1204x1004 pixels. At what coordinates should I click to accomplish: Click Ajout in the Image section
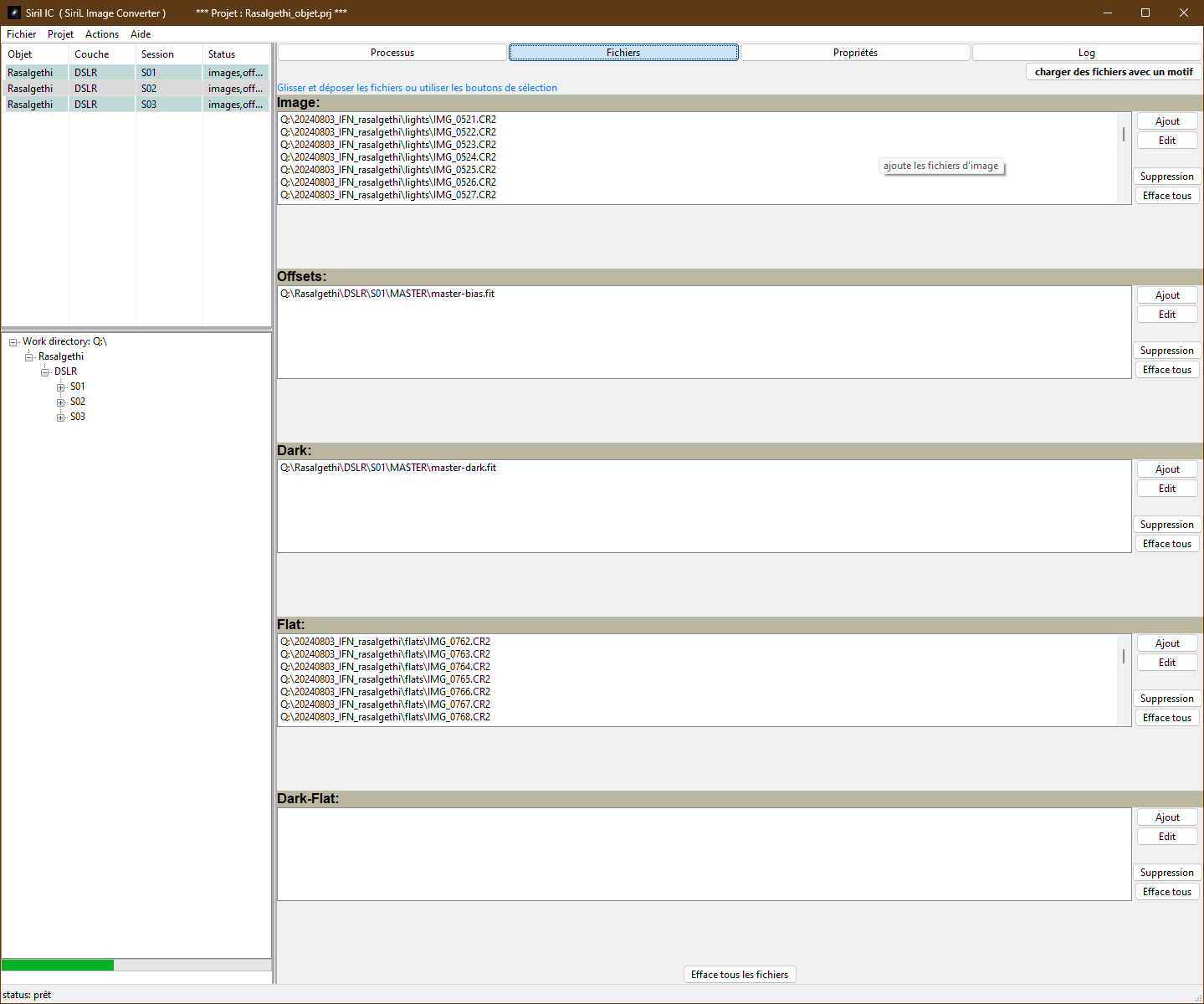pos(1167,121)
